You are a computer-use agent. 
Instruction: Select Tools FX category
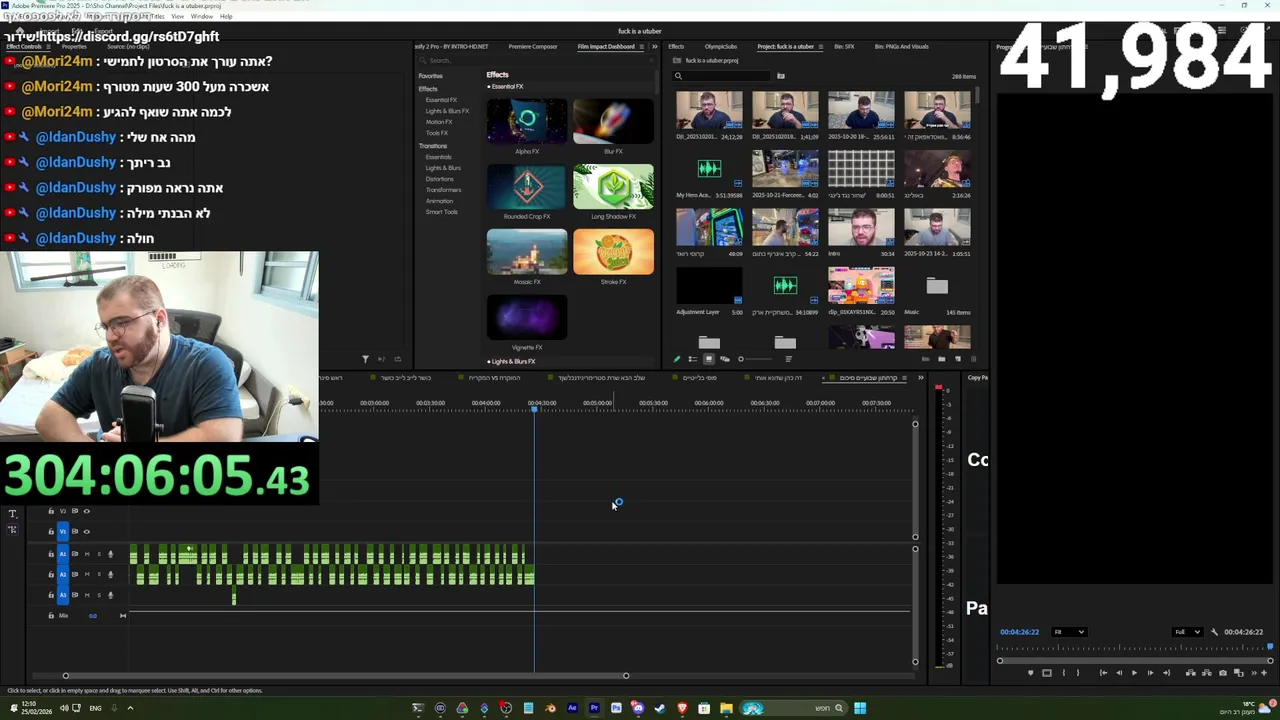pos(437,133)
